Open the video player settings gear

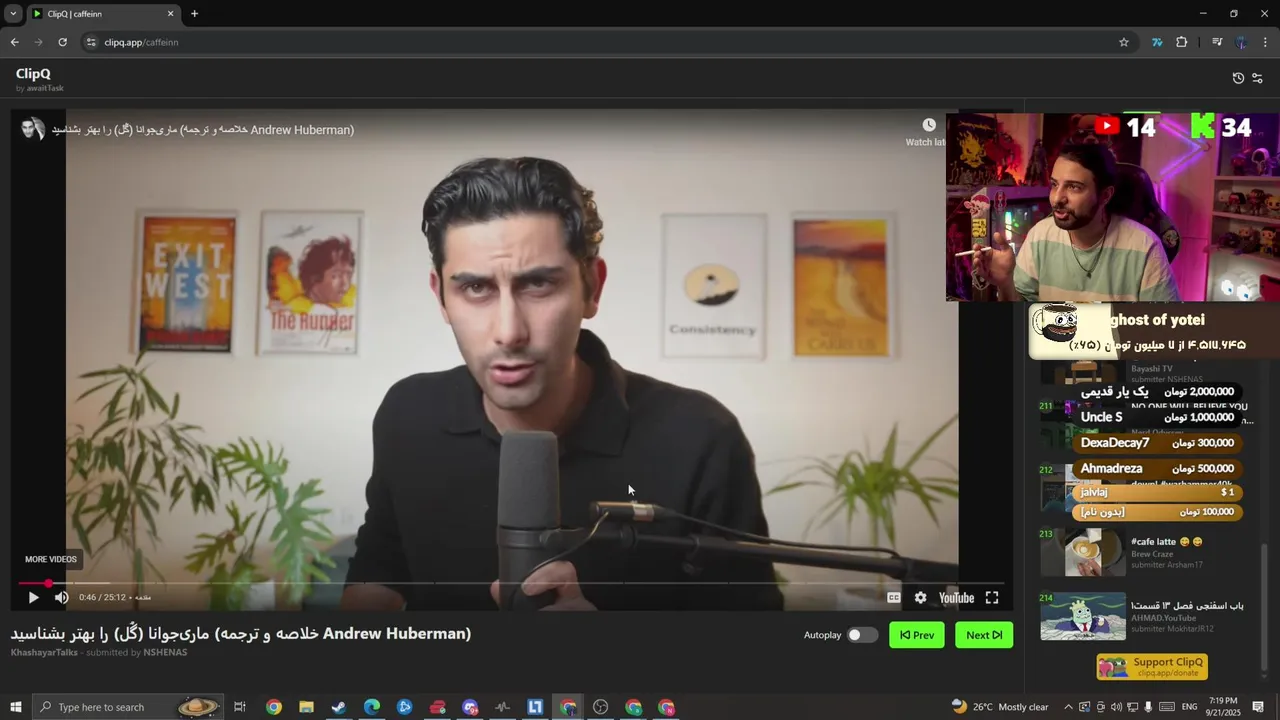tap(920, 598)
